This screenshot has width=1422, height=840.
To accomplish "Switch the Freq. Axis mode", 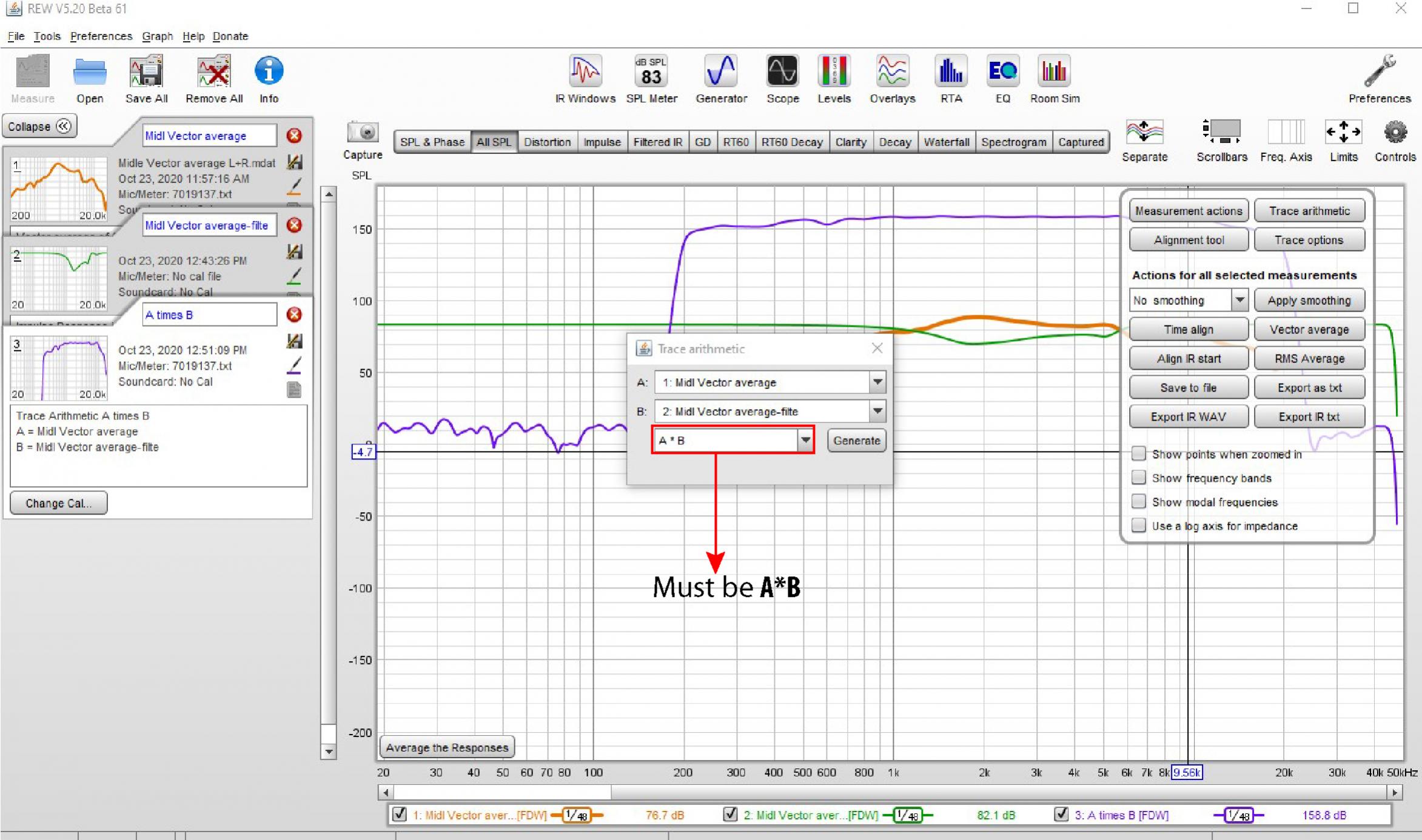I will tap(1286, 141).
